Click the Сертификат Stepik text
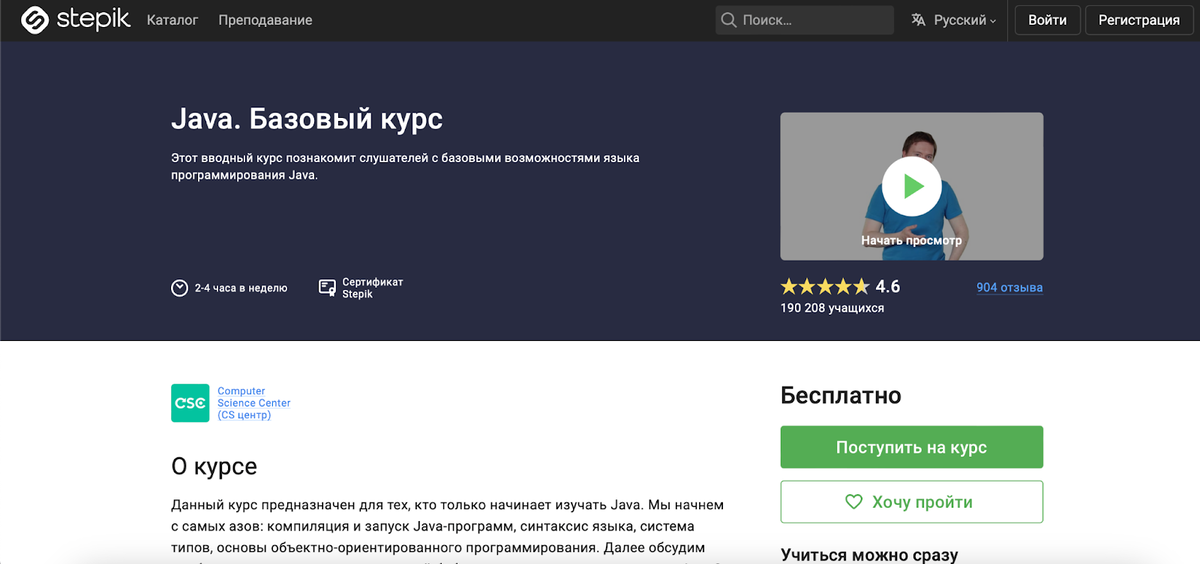The height and width of the screenshot is (564, 1200). pyautogui.click(x=372, y=288)
